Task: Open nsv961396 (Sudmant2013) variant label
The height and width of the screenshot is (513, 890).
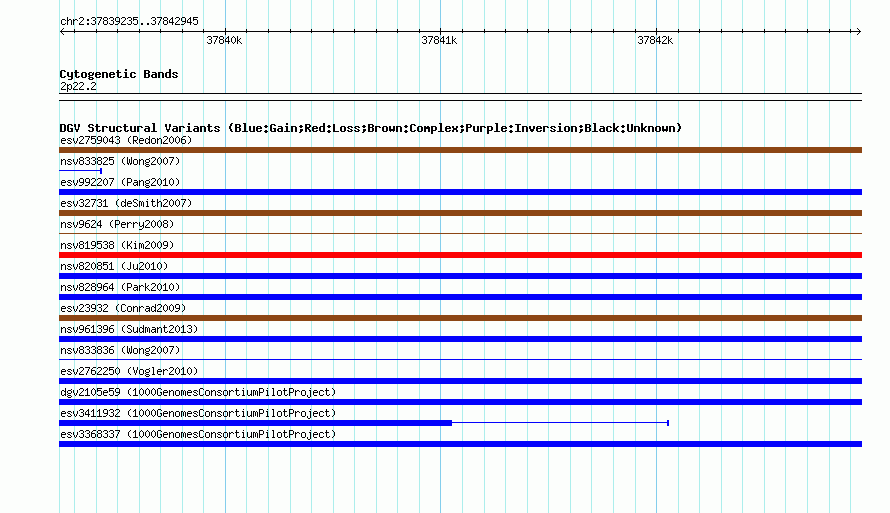Action: pyautogui.click(x=129, y=329)
